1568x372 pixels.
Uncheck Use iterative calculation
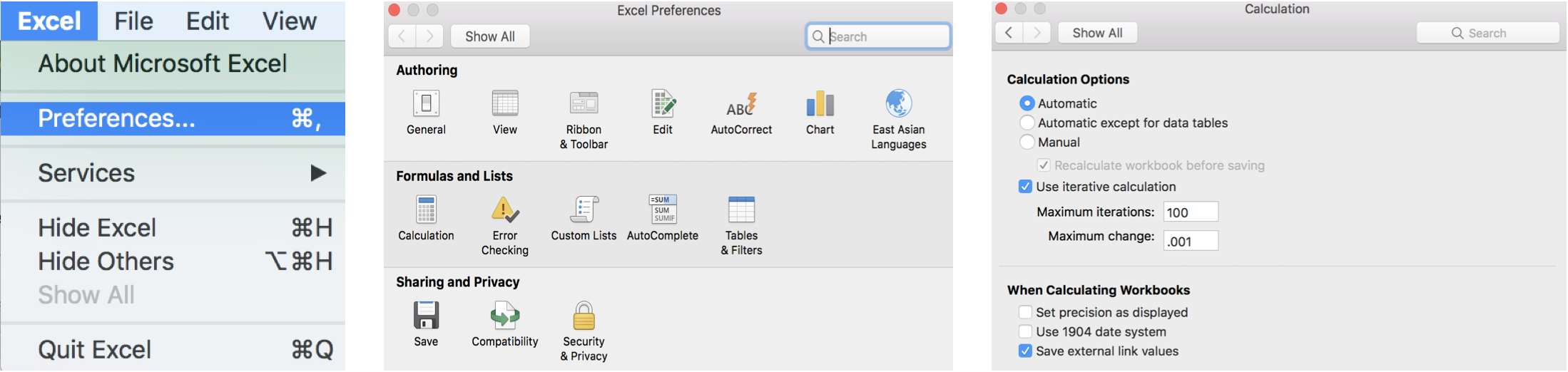tap(1025, 187)
